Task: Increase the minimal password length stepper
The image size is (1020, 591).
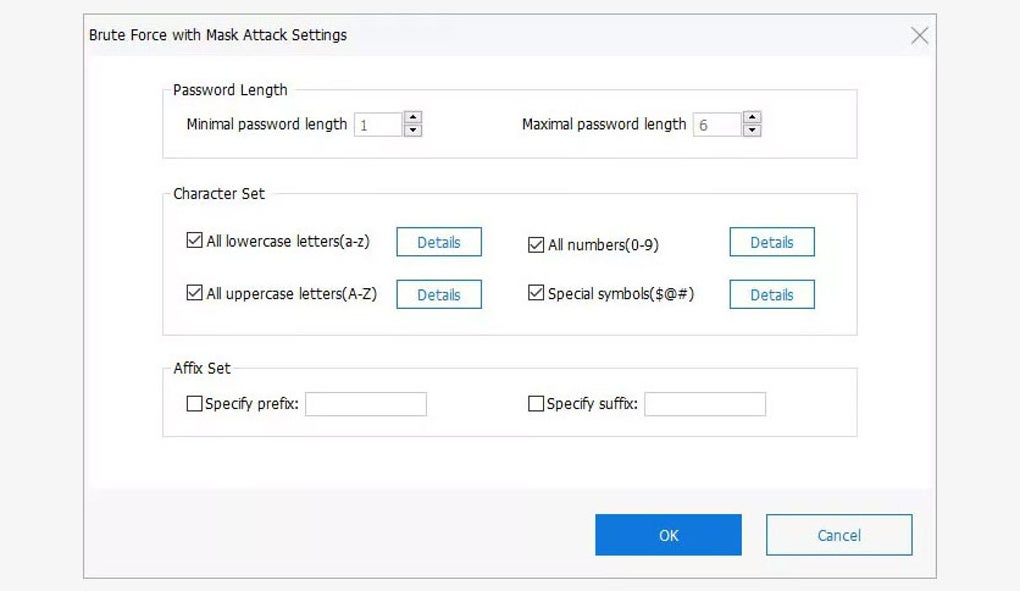Action: tap(413, 118)
